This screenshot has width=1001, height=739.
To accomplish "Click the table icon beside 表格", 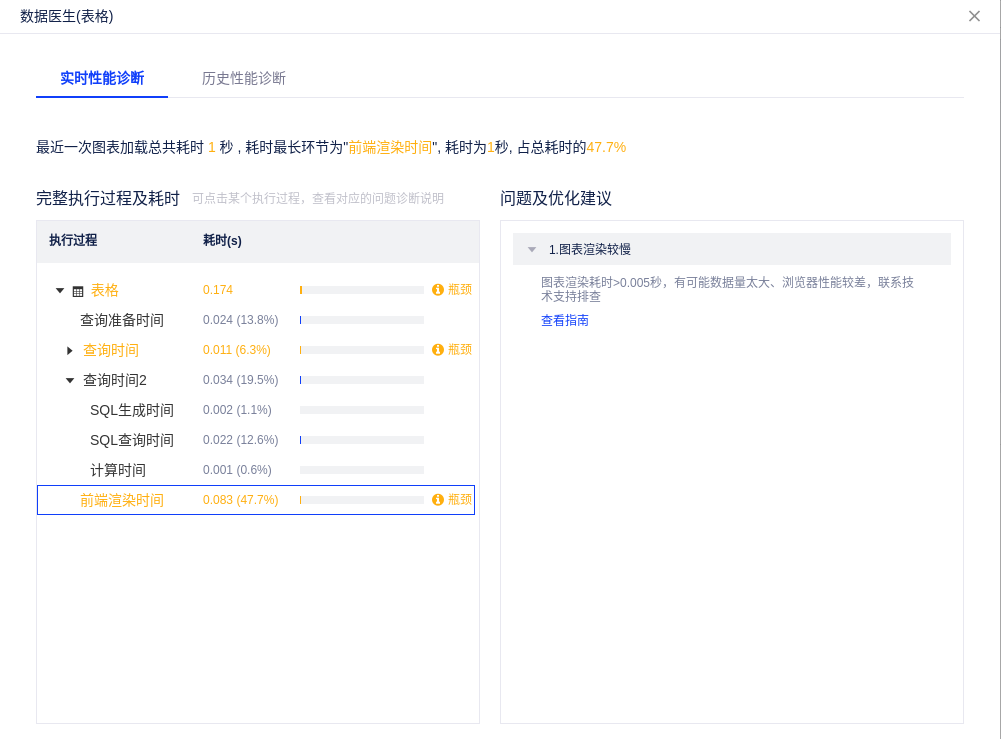I will click(78, 291).
